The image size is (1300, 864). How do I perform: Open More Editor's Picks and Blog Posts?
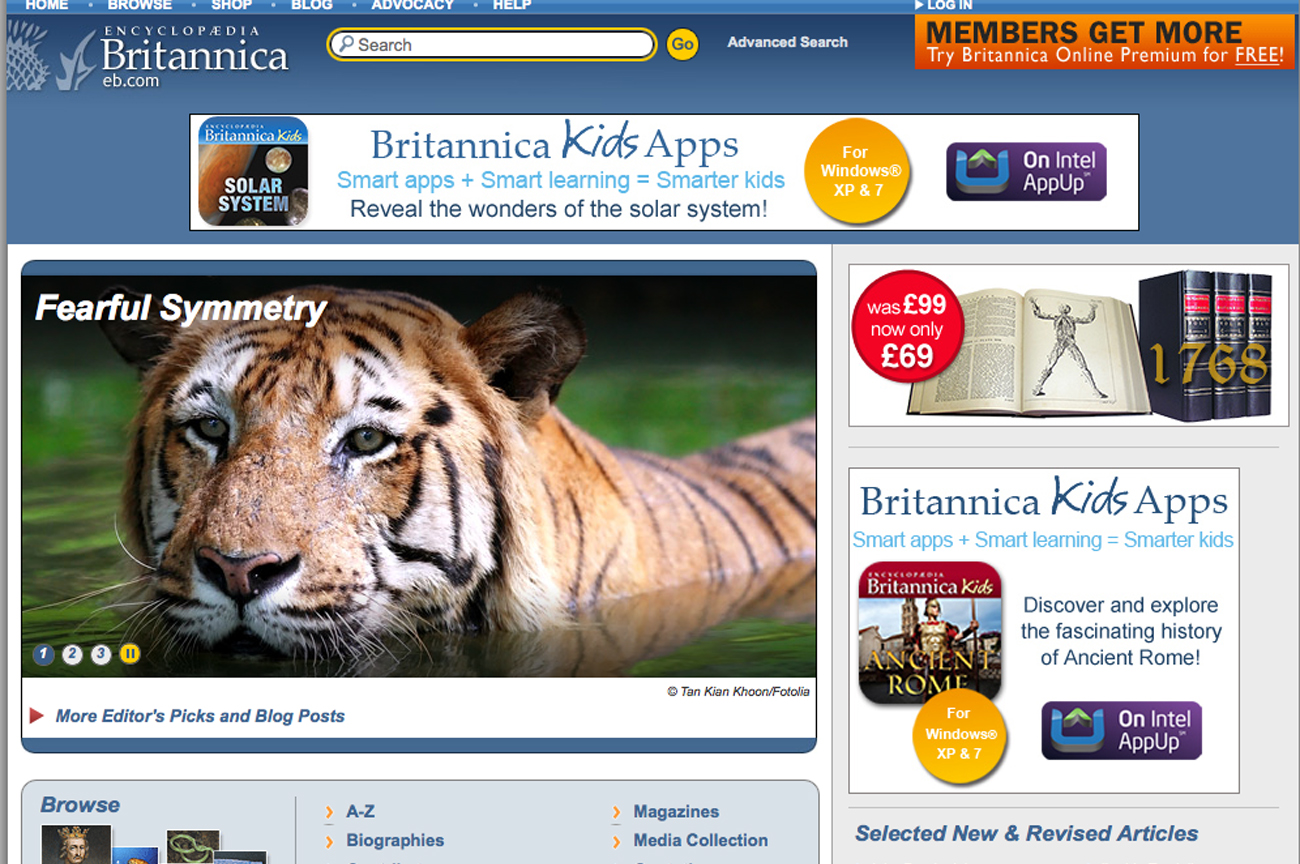click(200, 716)
